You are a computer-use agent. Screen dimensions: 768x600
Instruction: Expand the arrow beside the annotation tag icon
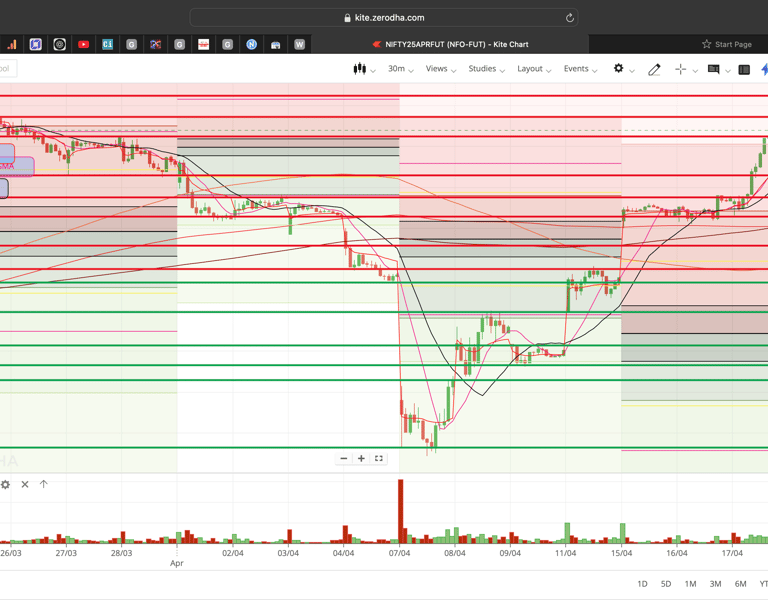pyautogui.click(x=728, y=71)
